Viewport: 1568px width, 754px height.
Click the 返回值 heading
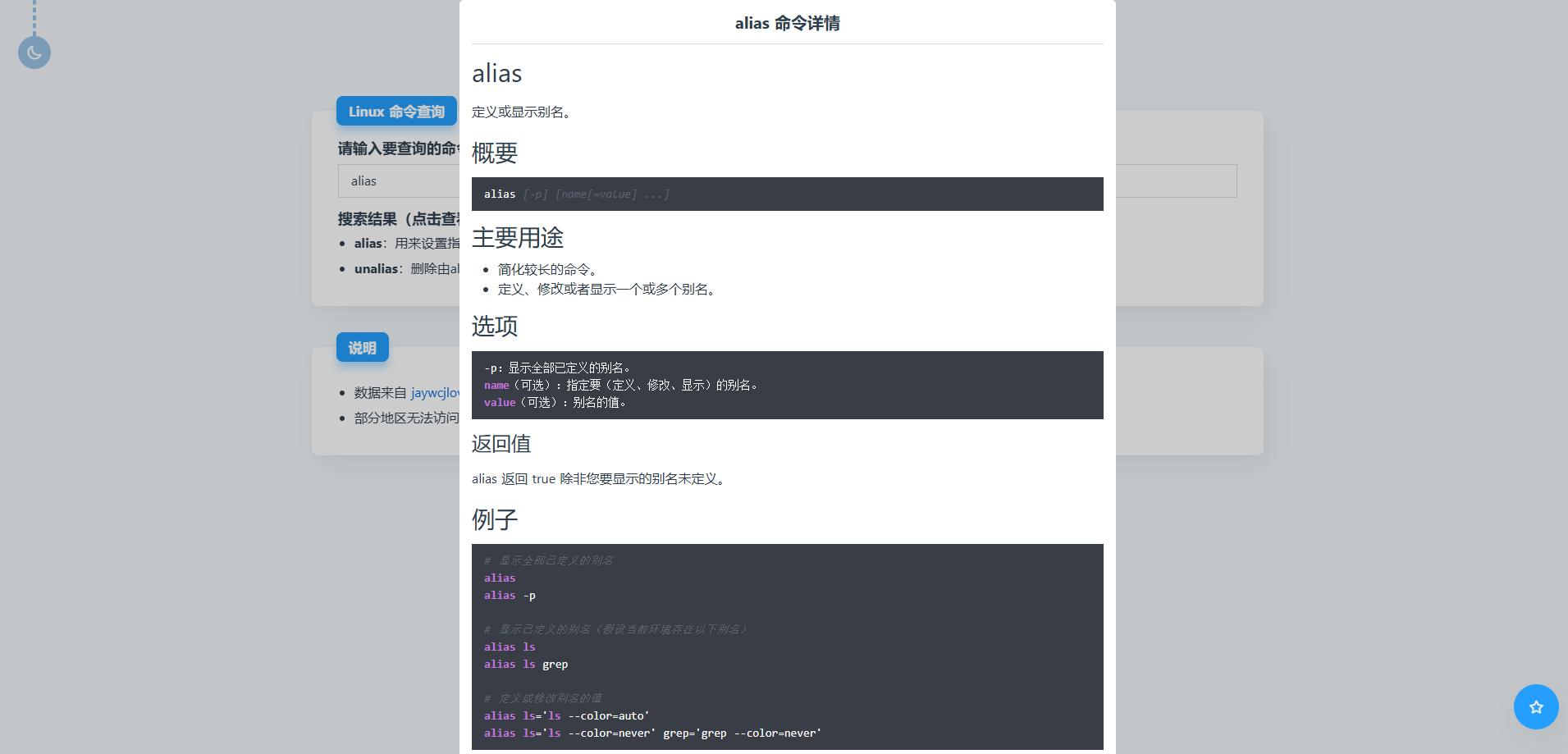click(x=501, y=443)
